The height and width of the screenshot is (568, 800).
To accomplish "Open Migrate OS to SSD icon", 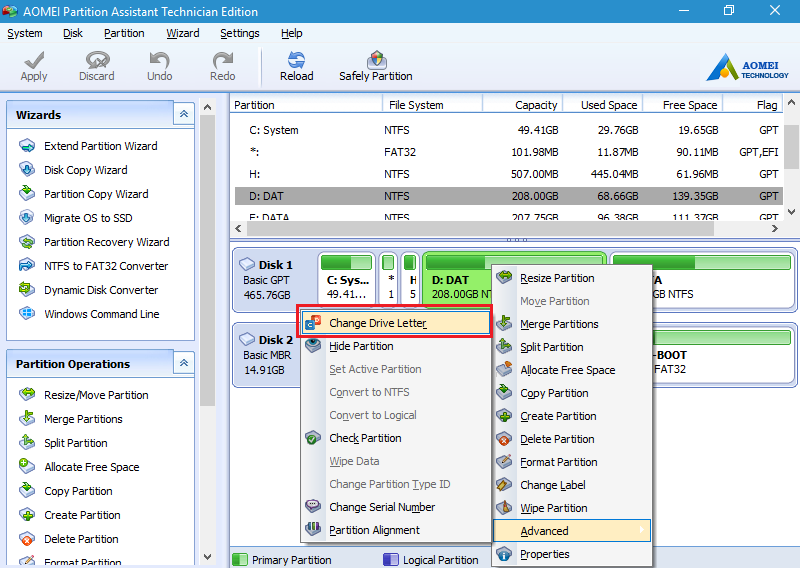I will [27, 218].
